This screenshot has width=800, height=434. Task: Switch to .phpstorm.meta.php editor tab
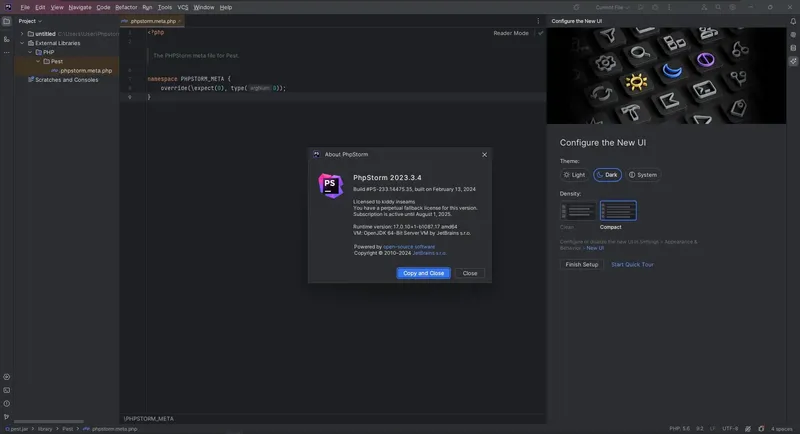152,21
